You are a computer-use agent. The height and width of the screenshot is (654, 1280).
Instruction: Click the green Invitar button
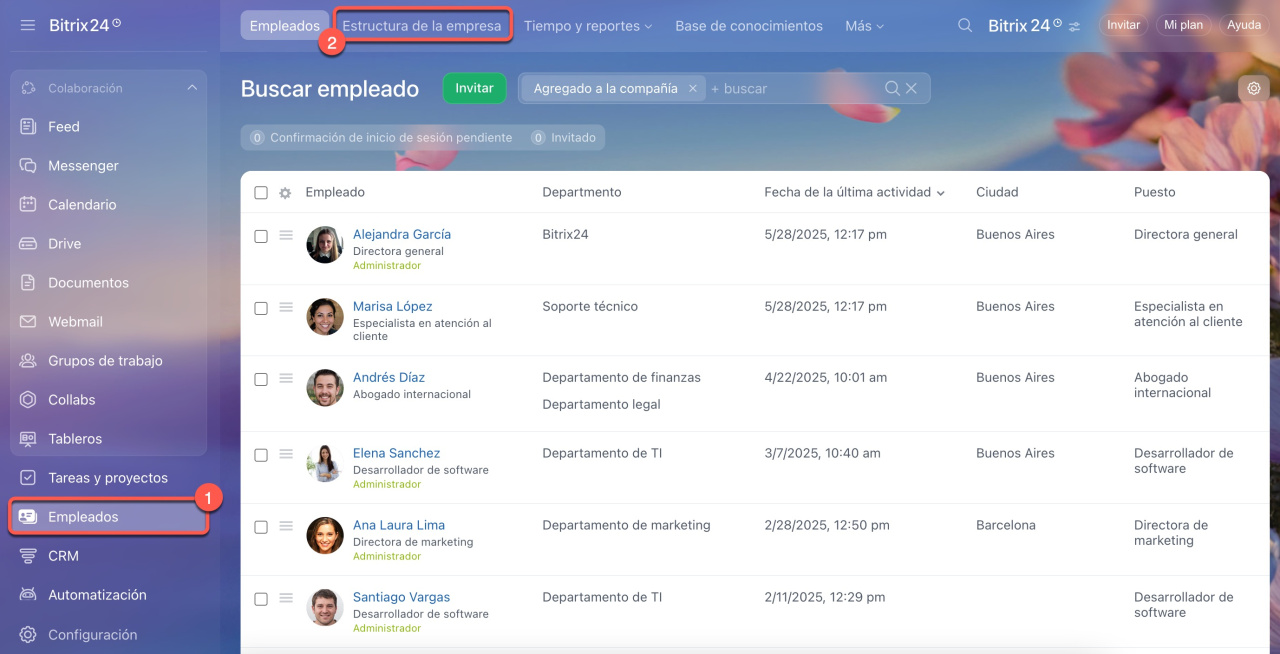point(474,88)
